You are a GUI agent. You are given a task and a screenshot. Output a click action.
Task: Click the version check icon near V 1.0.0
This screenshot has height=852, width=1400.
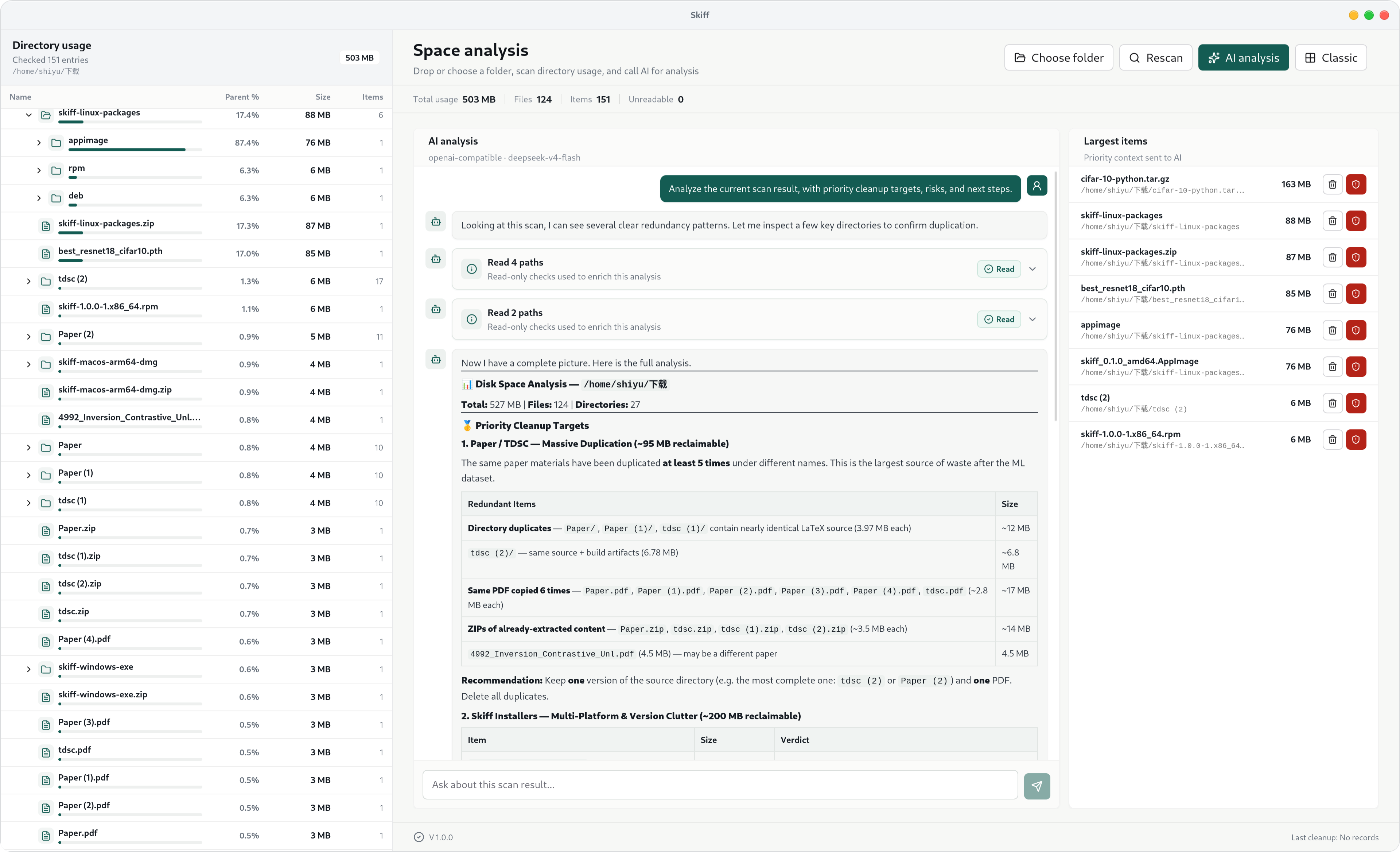click(419, 837)
